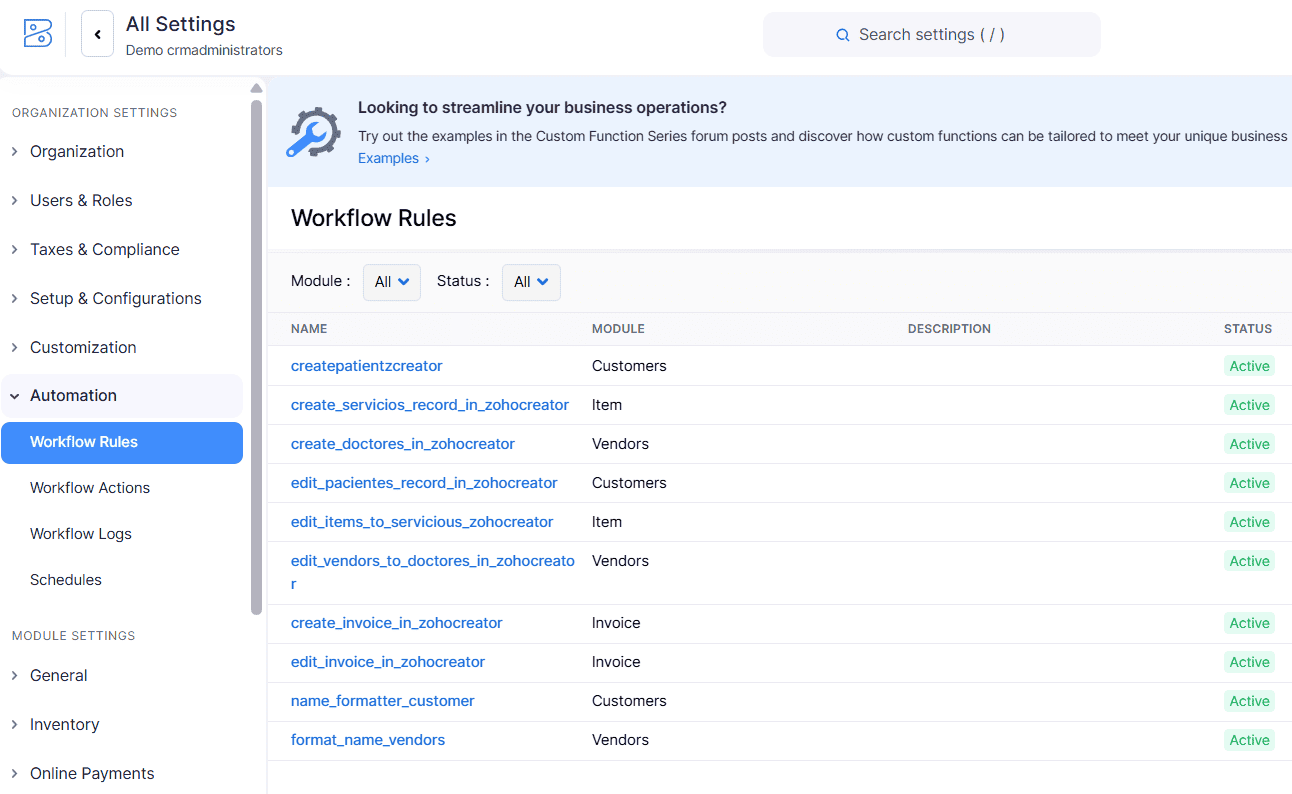The height and width of the screenshot is (794, 1292).
Task: Expand the Customization section
Action: 84,347
